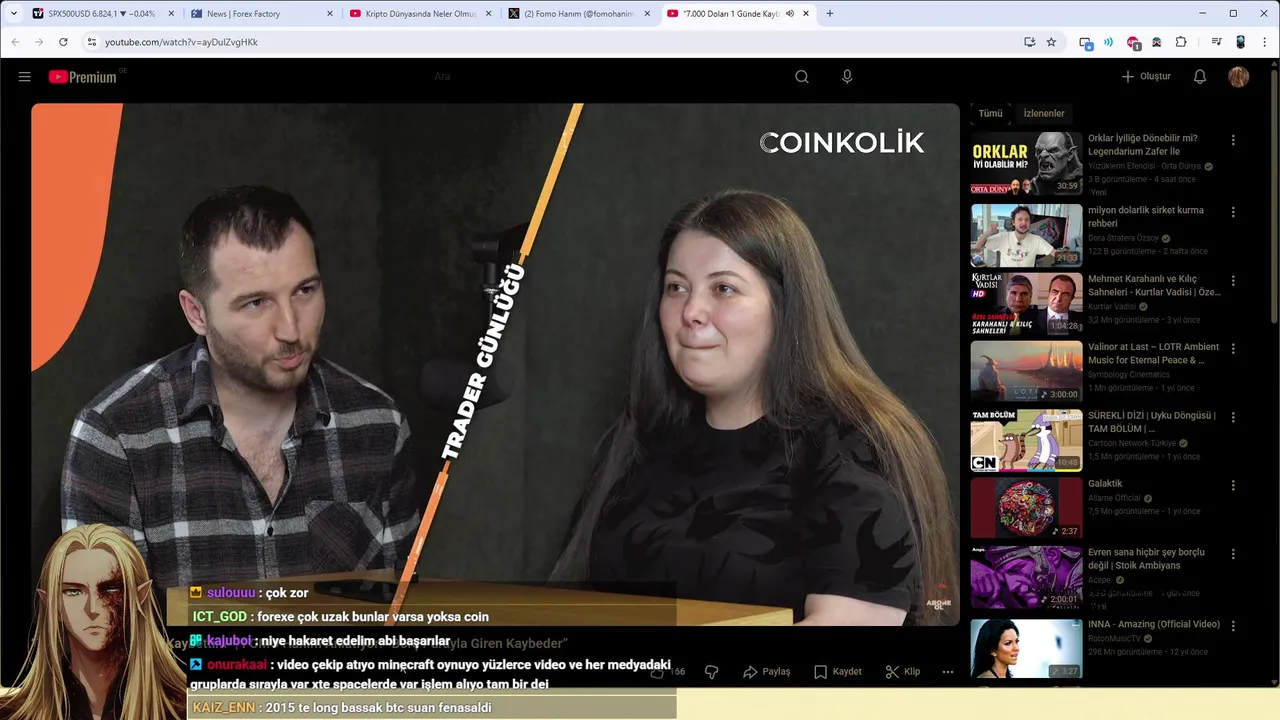Screen dimensions: 1280x720
Task: Click the YouTube search magnifier icon
Action: coord(802,77)
